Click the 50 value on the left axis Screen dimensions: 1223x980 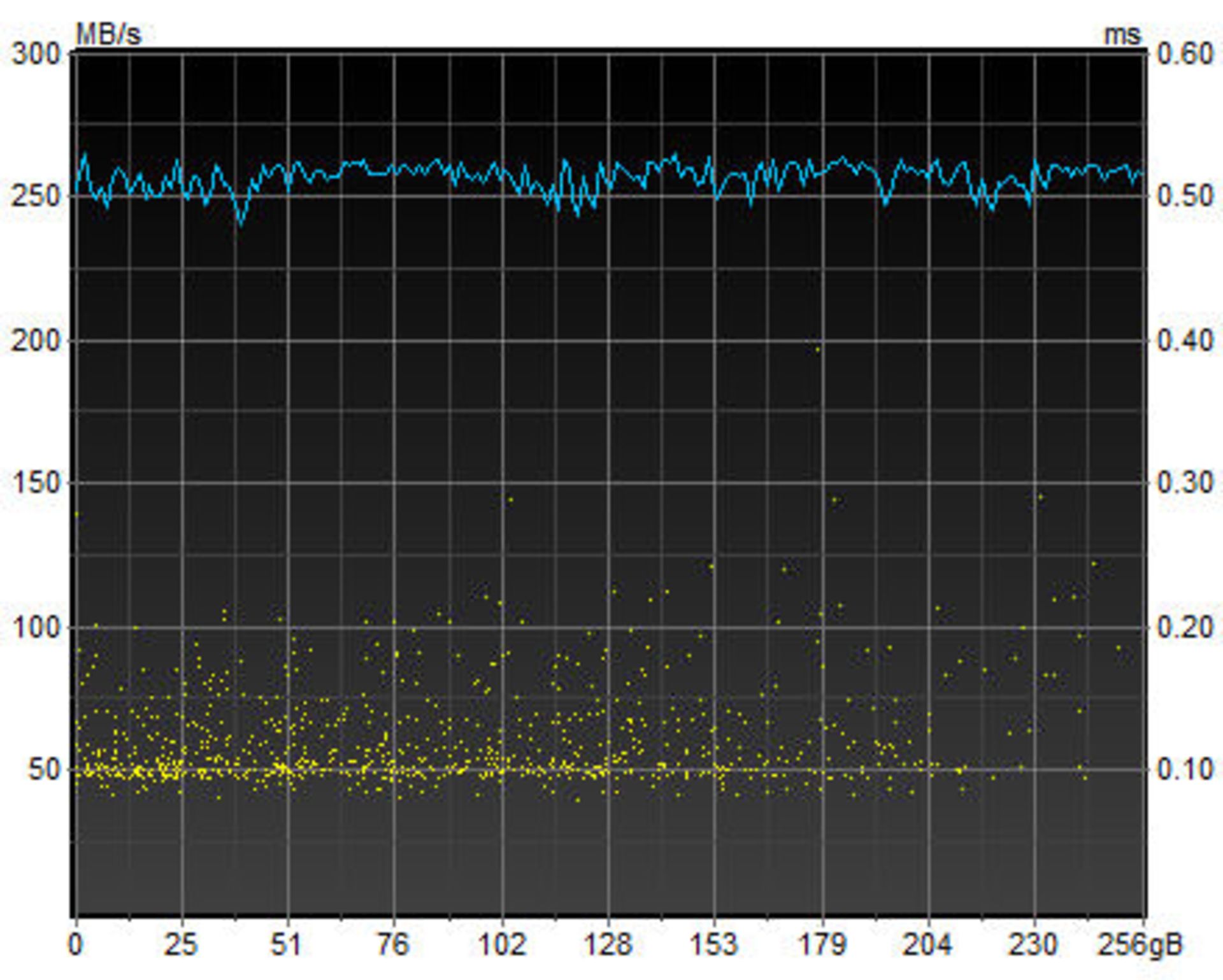43,770
